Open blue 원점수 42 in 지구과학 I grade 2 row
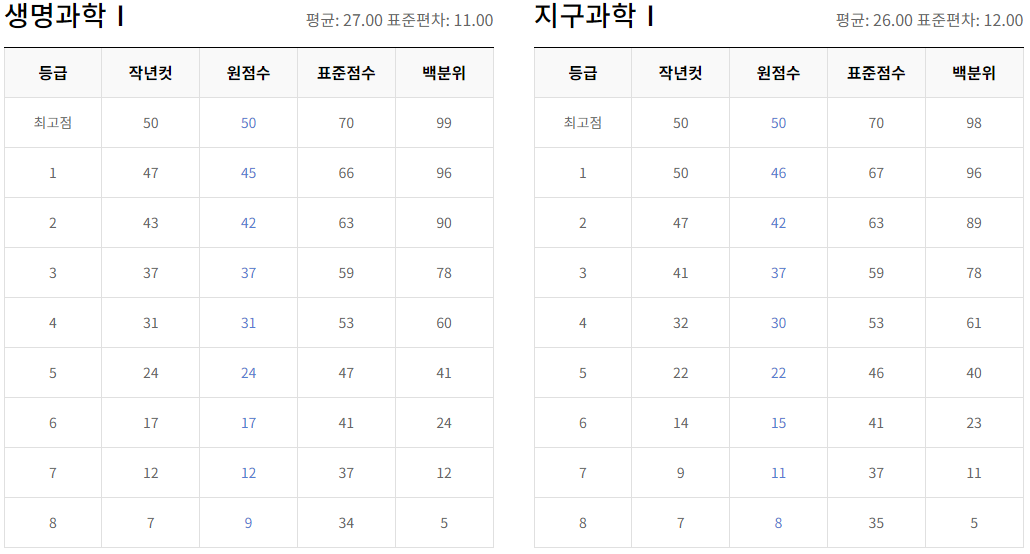Screen dimensions: 1030x554 (778, 223)
